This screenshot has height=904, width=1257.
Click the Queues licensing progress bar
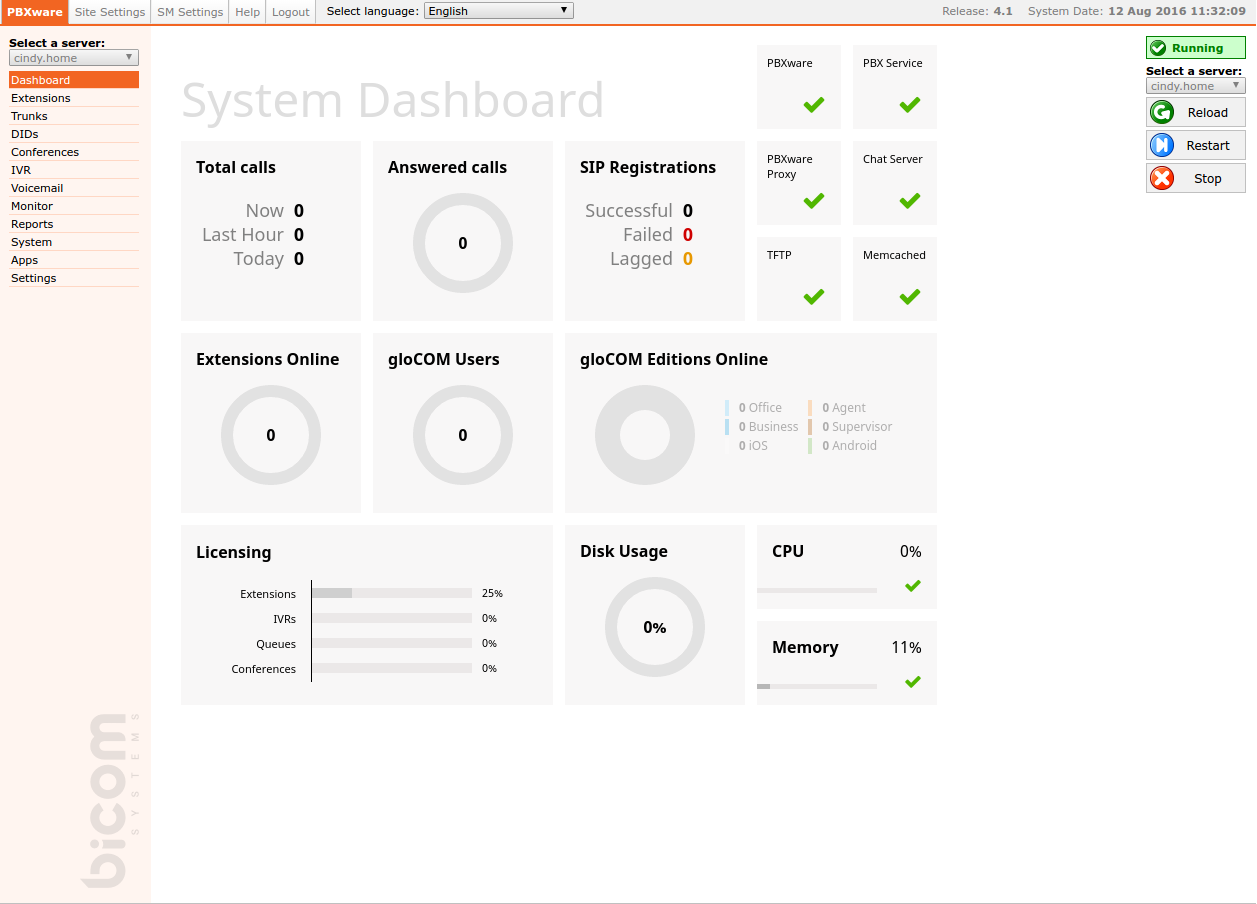(392, 643)
